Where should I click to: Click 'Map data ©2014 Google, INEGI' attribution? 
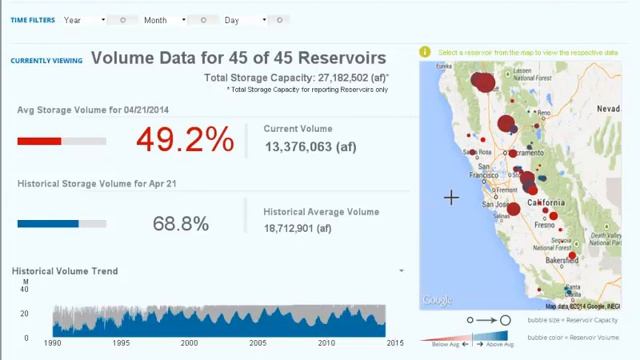(583, 306)
